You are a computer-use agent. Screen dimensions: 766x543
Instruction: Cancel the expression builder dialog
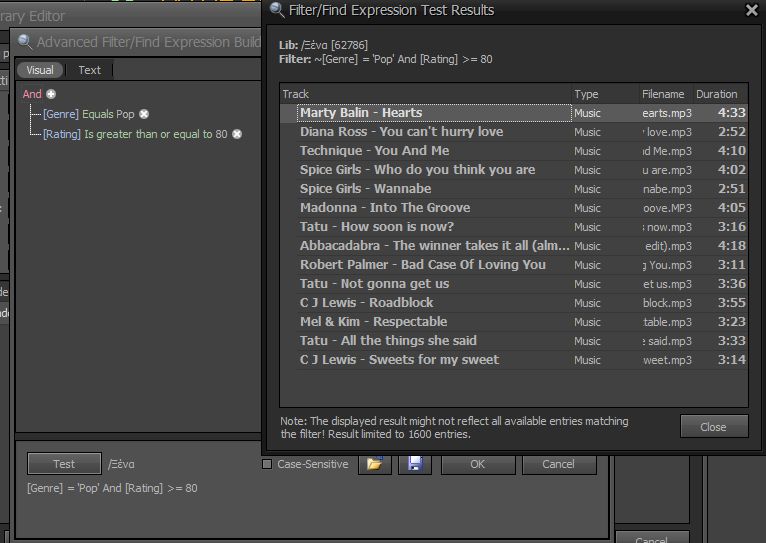[x=558, y=464]
